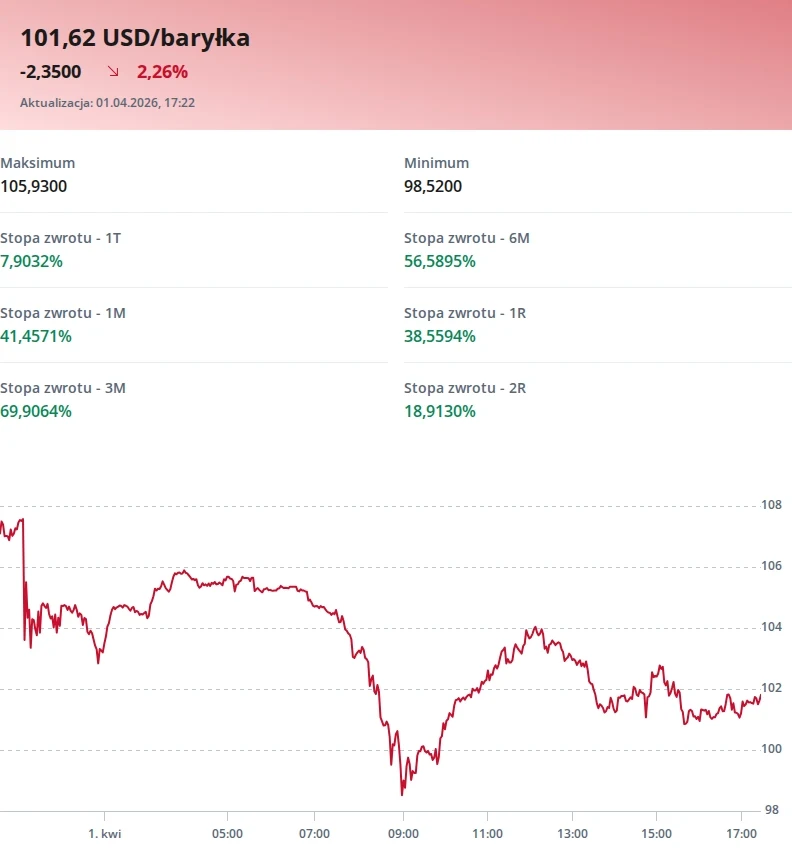This screenshot has width=792, height=865.
Task: Click the Stopa zwrotu - 2R return 18,9130%
Action: 440,412
